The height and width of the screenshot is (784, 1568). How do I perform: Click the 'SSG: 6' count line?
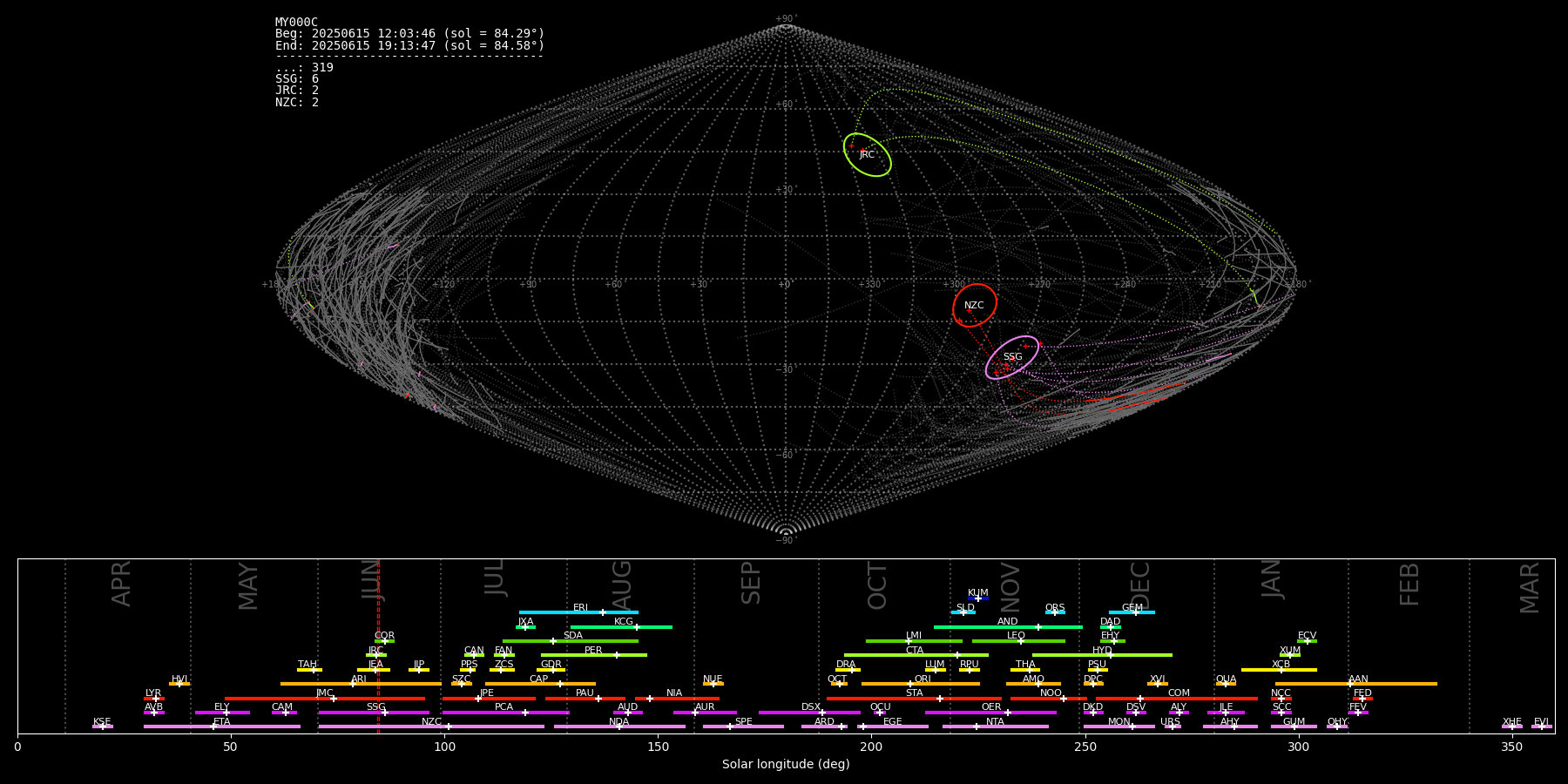[x=297, y=79]
